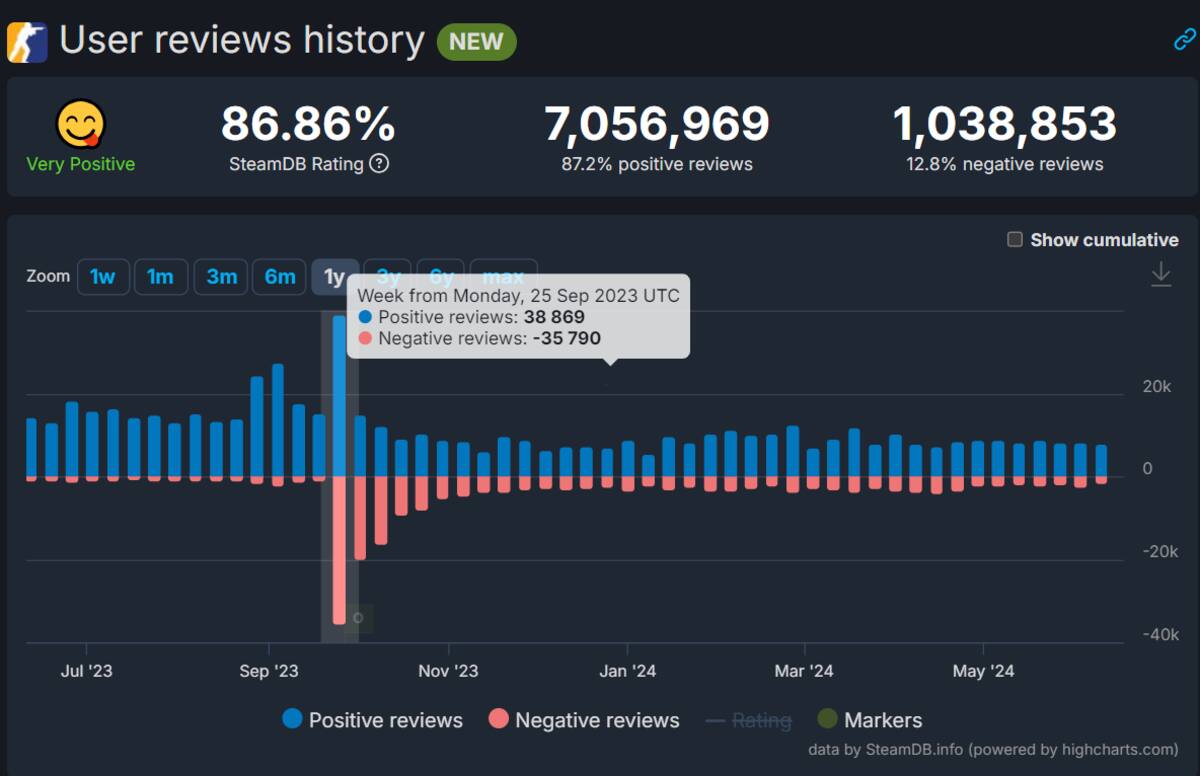Screen dimensions: 1200x776
Task: Copy the section permalink chain icon
Action: point(1185,40)
